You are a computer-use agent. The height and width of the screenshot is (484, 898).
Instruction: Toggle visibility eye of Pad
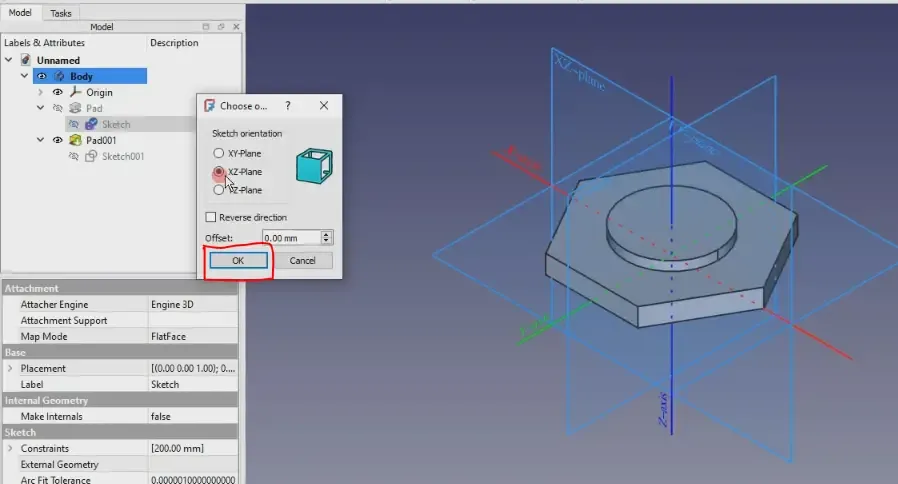point(58,108)
